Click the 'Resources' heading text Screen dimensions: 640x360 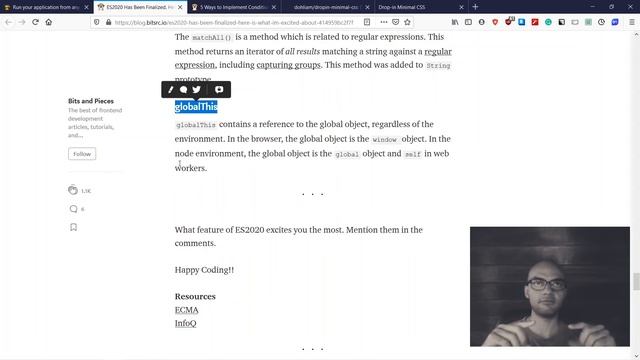(x=195, y=296)
